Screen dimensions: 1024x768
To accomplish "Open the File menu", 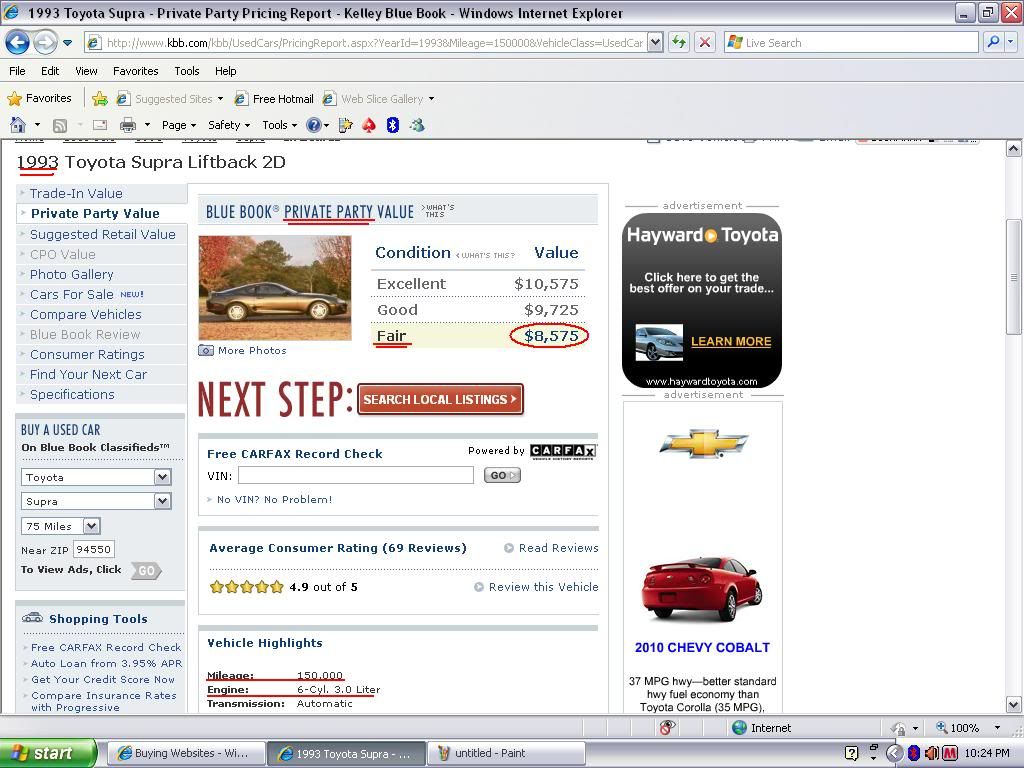I will [x=18, y=71].
